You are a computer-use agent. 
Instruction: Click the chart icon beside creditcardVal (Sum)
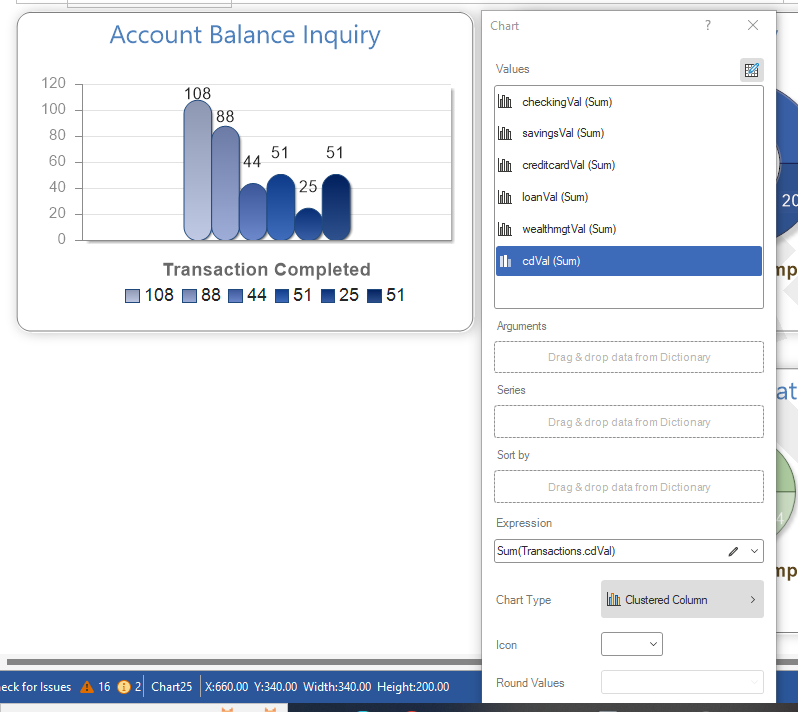coord(504,165)
